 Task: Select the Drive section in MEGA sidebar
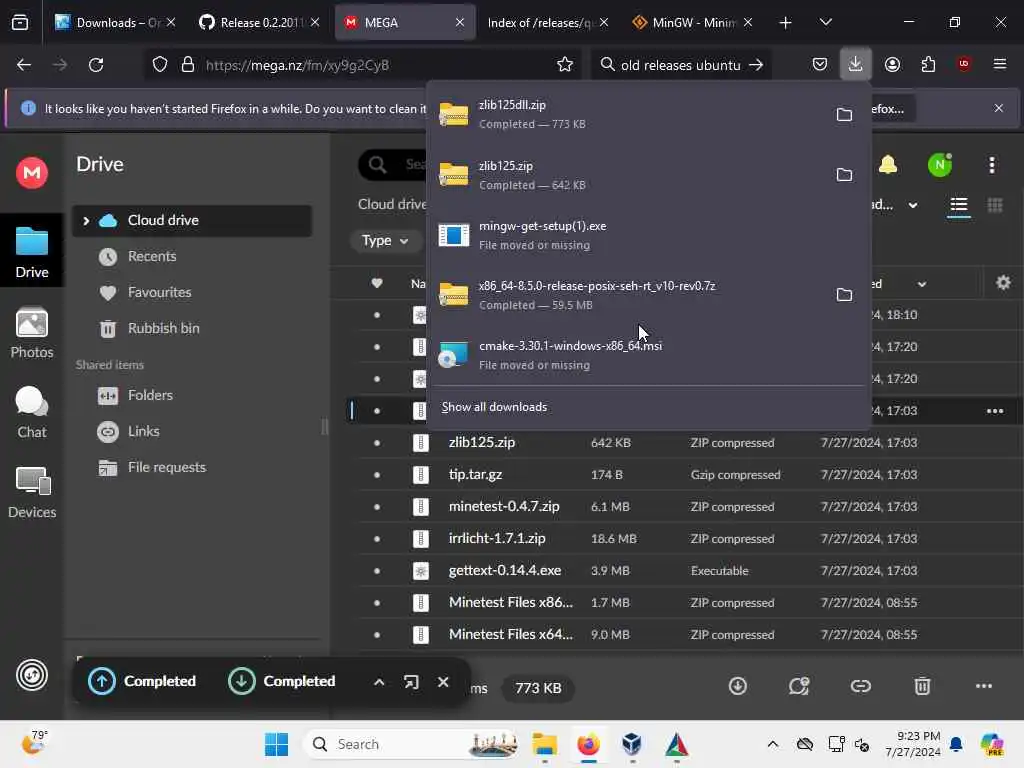pos(31,251)
